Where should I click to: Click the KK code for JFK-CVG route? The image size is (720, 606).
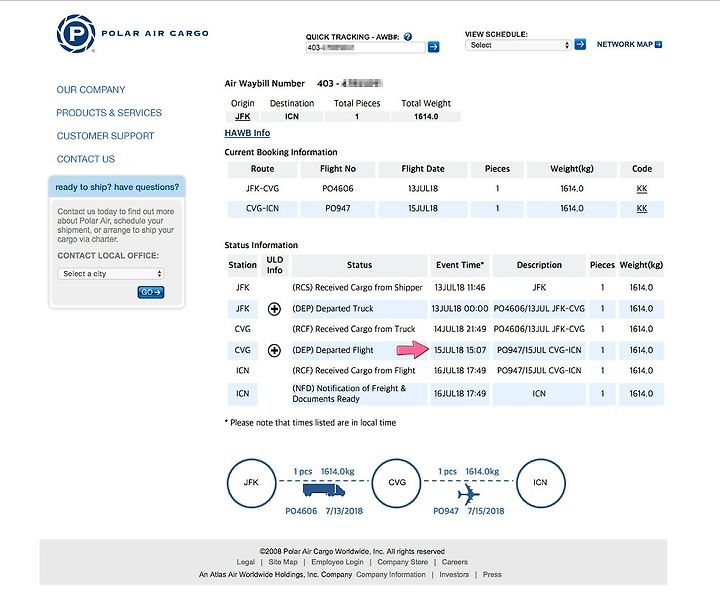point(641,189)
